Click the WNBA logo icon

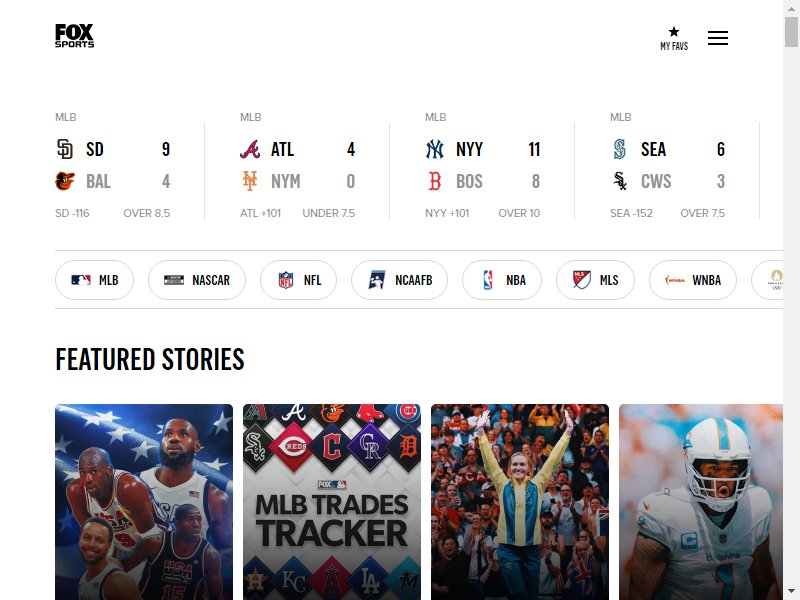click(x=674, y=280)
